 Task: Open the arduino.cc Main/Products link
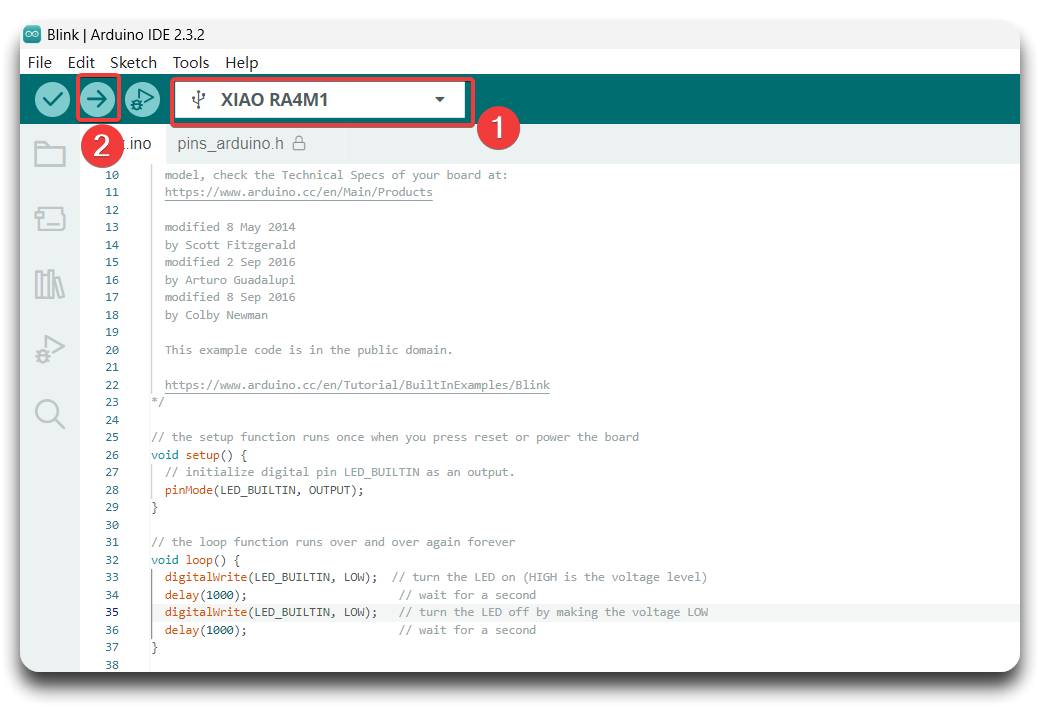click(298, 192)
